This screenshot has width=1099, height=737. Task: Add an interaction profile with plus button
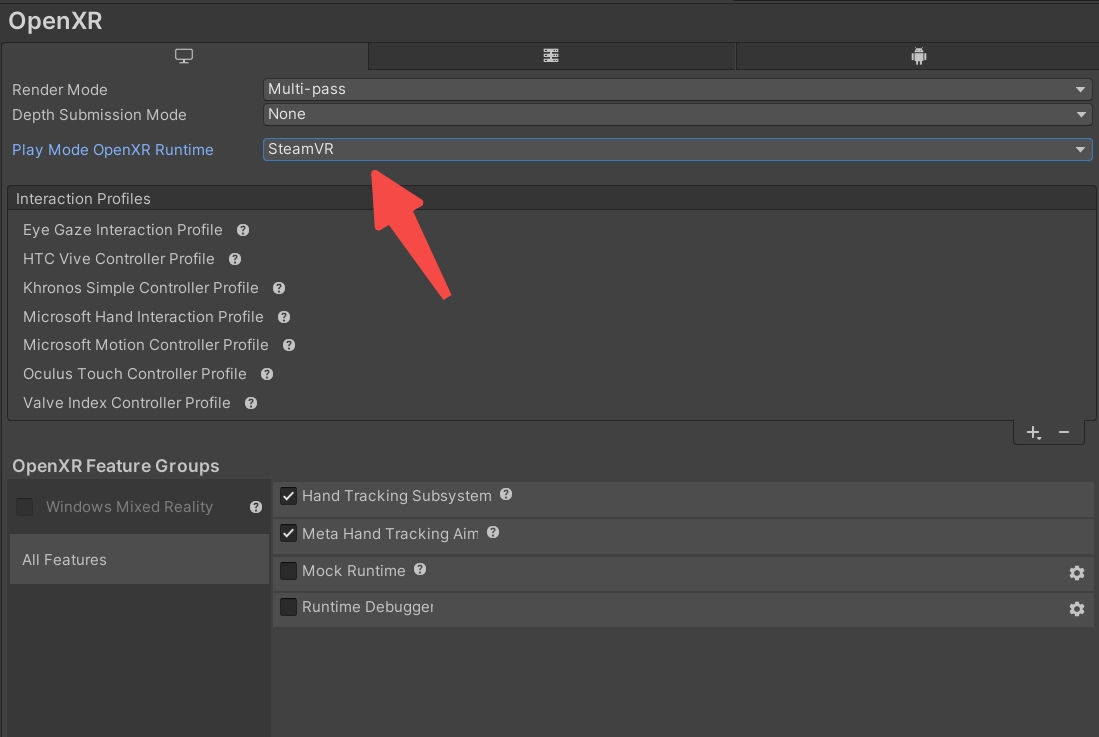(x=1033, y=433)
